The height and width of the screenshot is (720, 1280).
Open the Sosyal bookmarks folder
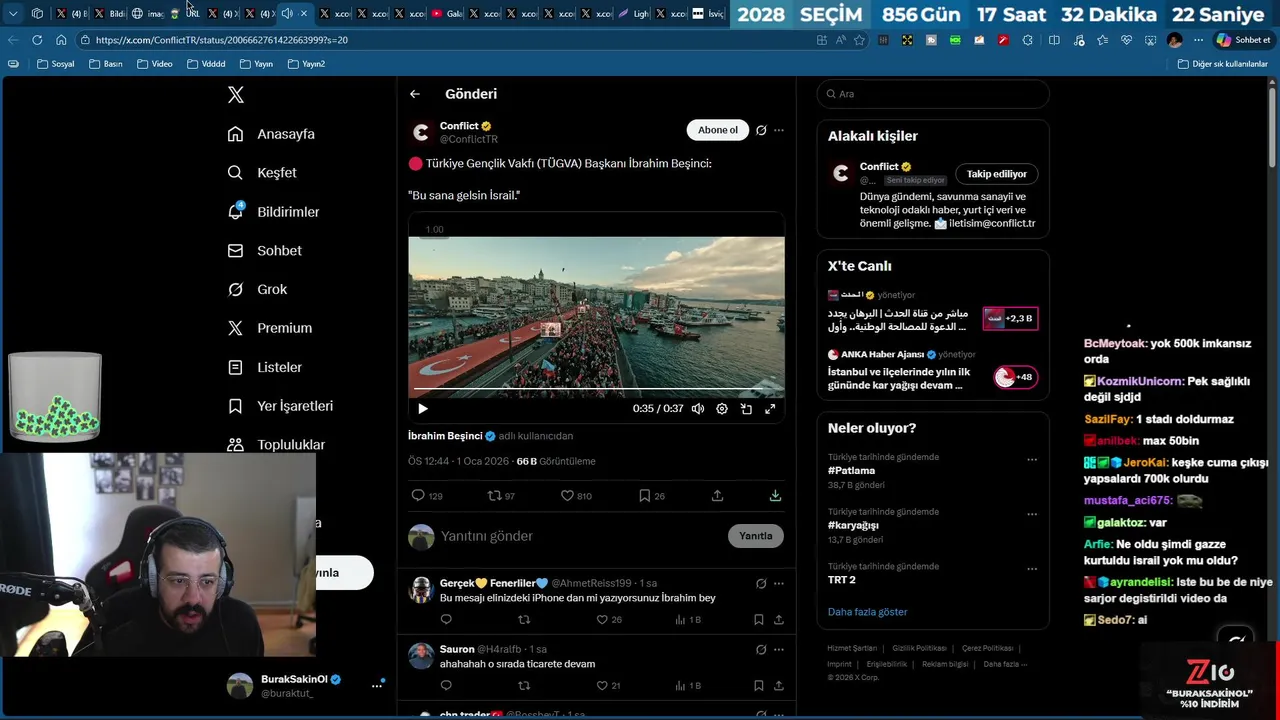(55, 64)
